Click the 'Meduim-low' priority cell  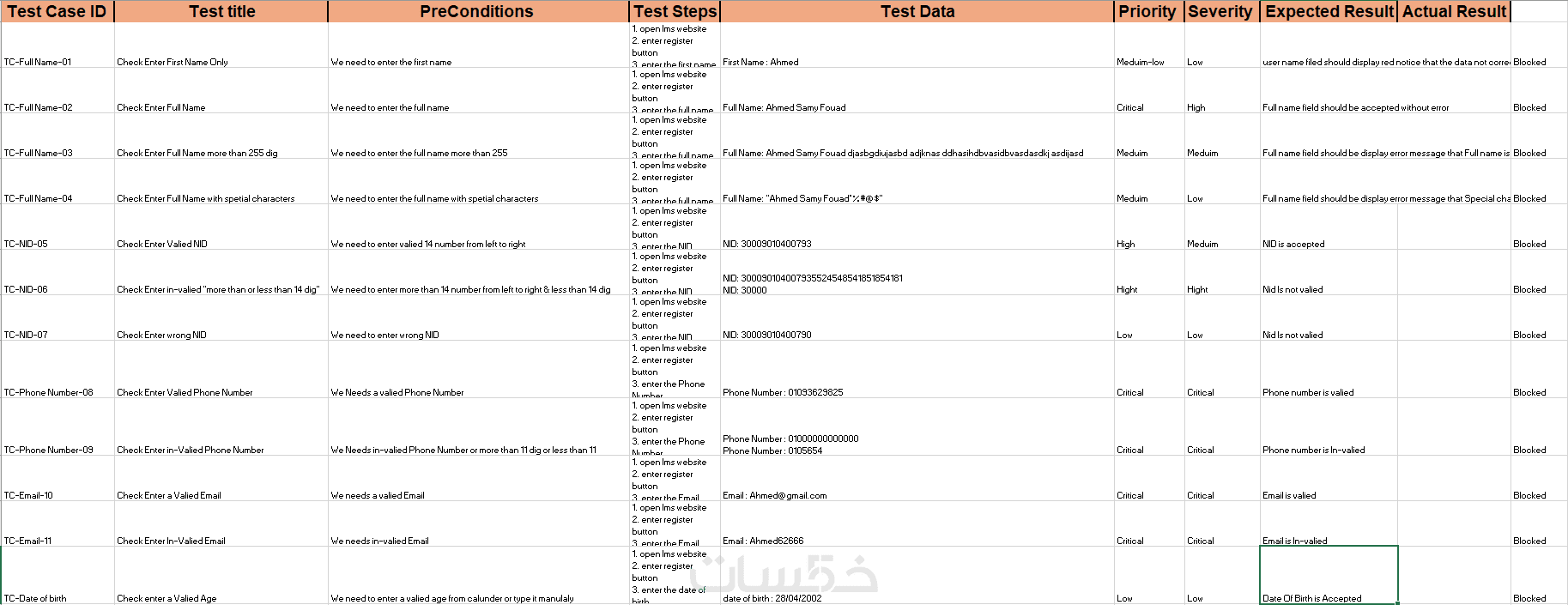point(1149,45)
